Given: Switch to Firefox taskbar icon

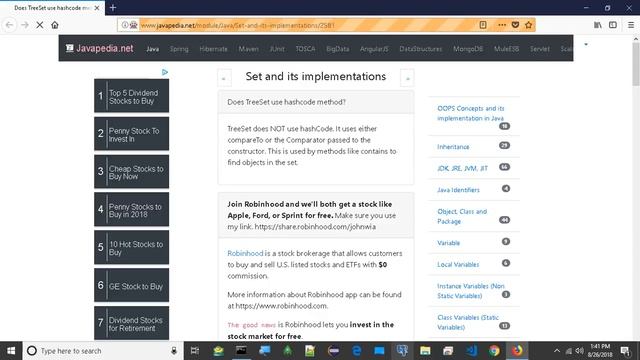Looking at the screenshot, I should 517,351.
